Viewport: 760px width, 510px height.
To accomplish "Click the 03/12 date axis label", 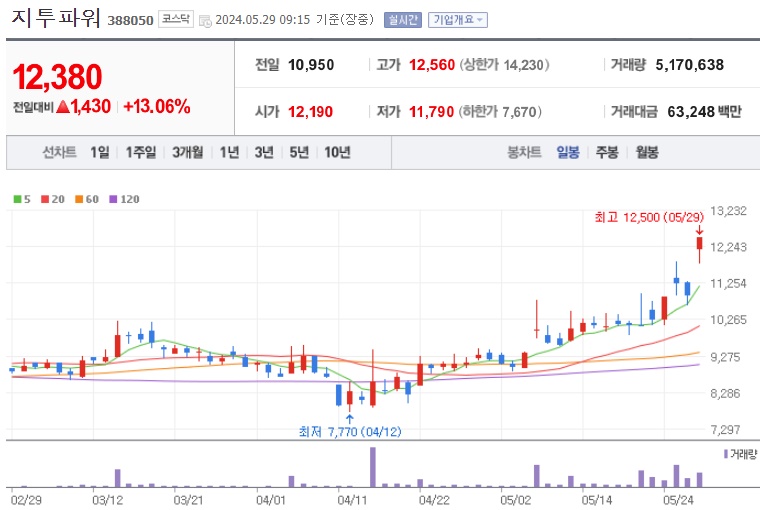I will tap(107, 500).
